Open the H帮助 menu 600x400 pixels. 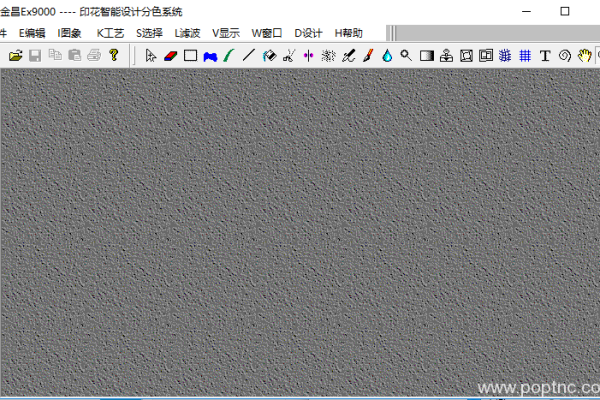tap(349, 33)
